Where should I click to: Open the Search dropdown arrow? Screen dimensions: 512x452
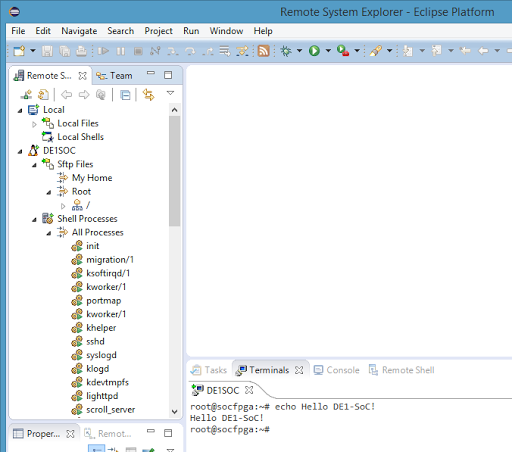(389, 51)
